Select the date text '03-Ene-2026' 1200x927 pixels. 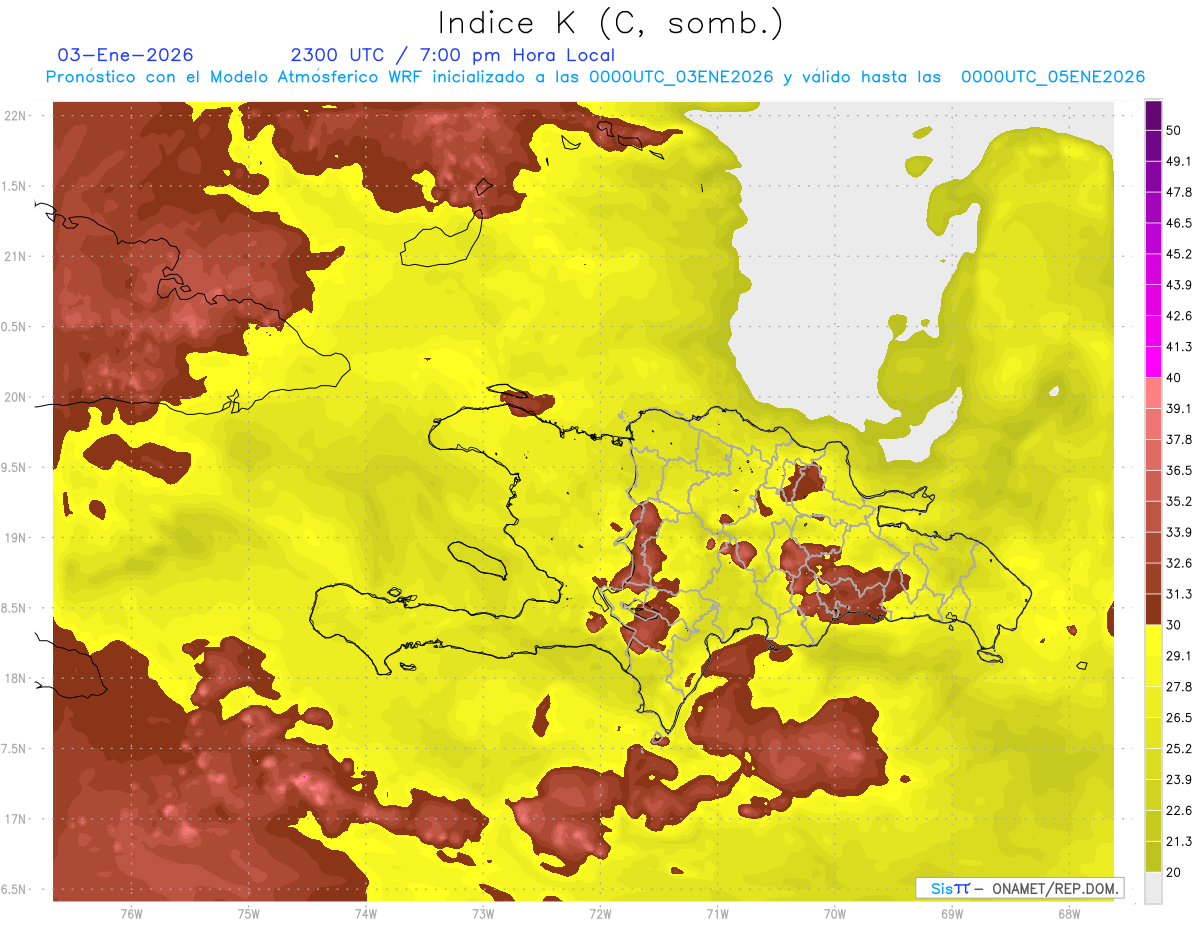coord(126,55)
